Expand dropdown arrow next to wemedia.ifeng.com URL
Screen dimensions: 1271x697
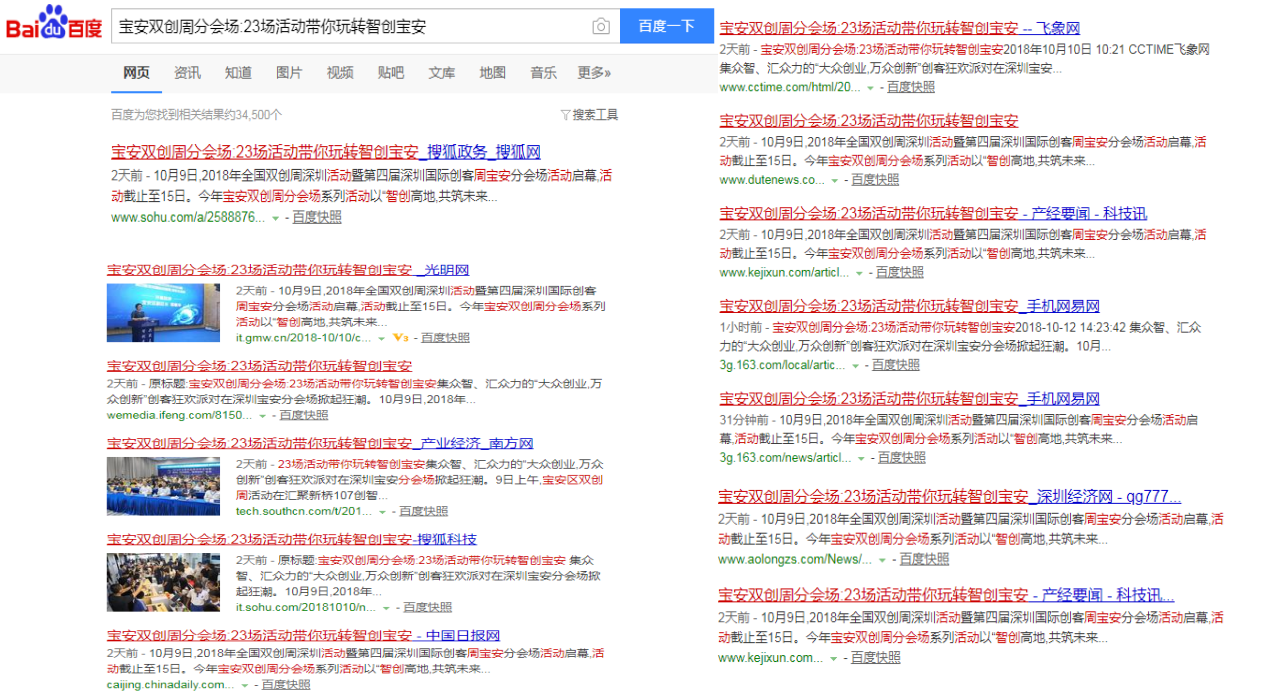[x=263, y=415]
